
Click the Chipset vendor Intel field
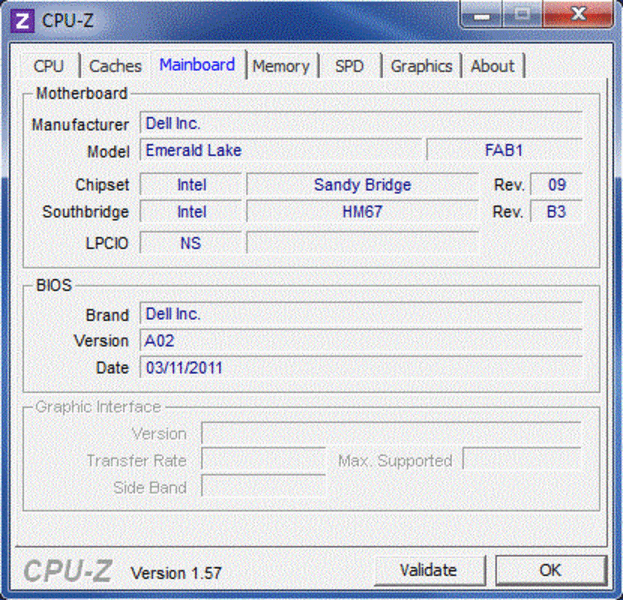191,185
